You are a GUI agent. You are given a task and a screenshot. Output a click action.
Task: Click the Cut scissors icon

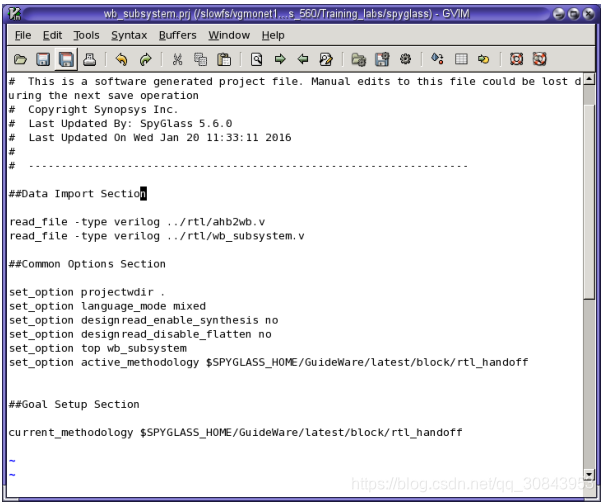coord(177,60)
